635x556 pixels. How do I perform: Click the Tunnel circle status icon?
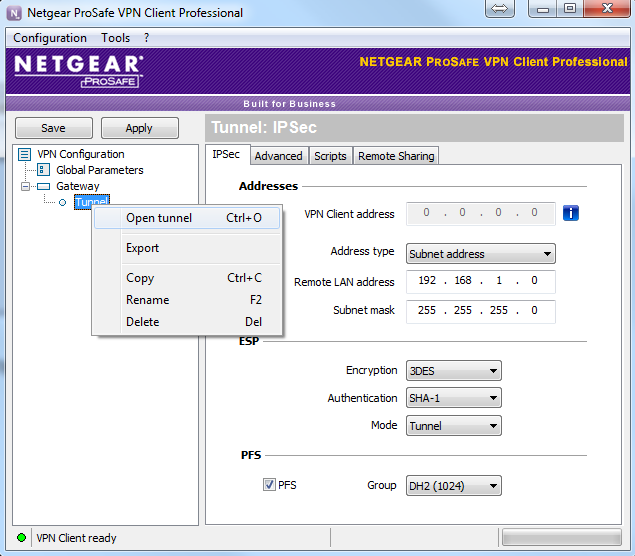click(62, 202)
